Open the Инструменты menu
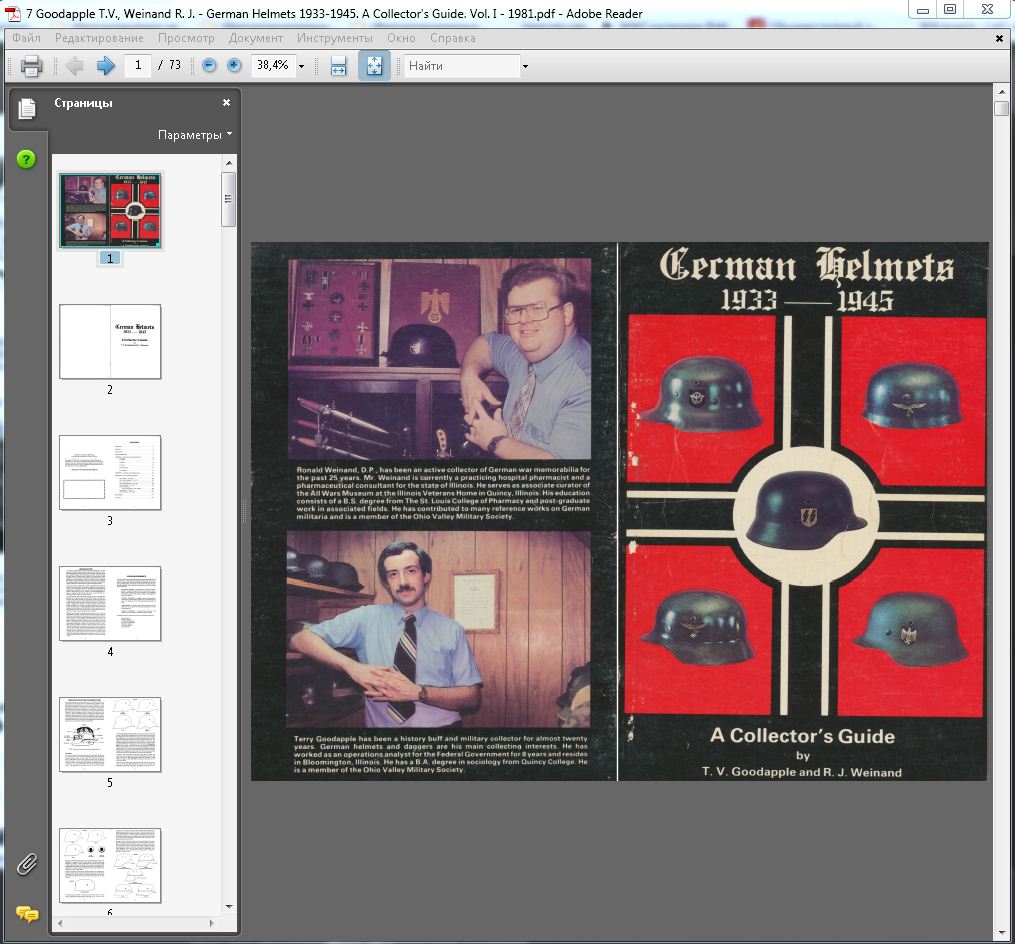The width and height of the screenshot is (1015, 944). 335,38
